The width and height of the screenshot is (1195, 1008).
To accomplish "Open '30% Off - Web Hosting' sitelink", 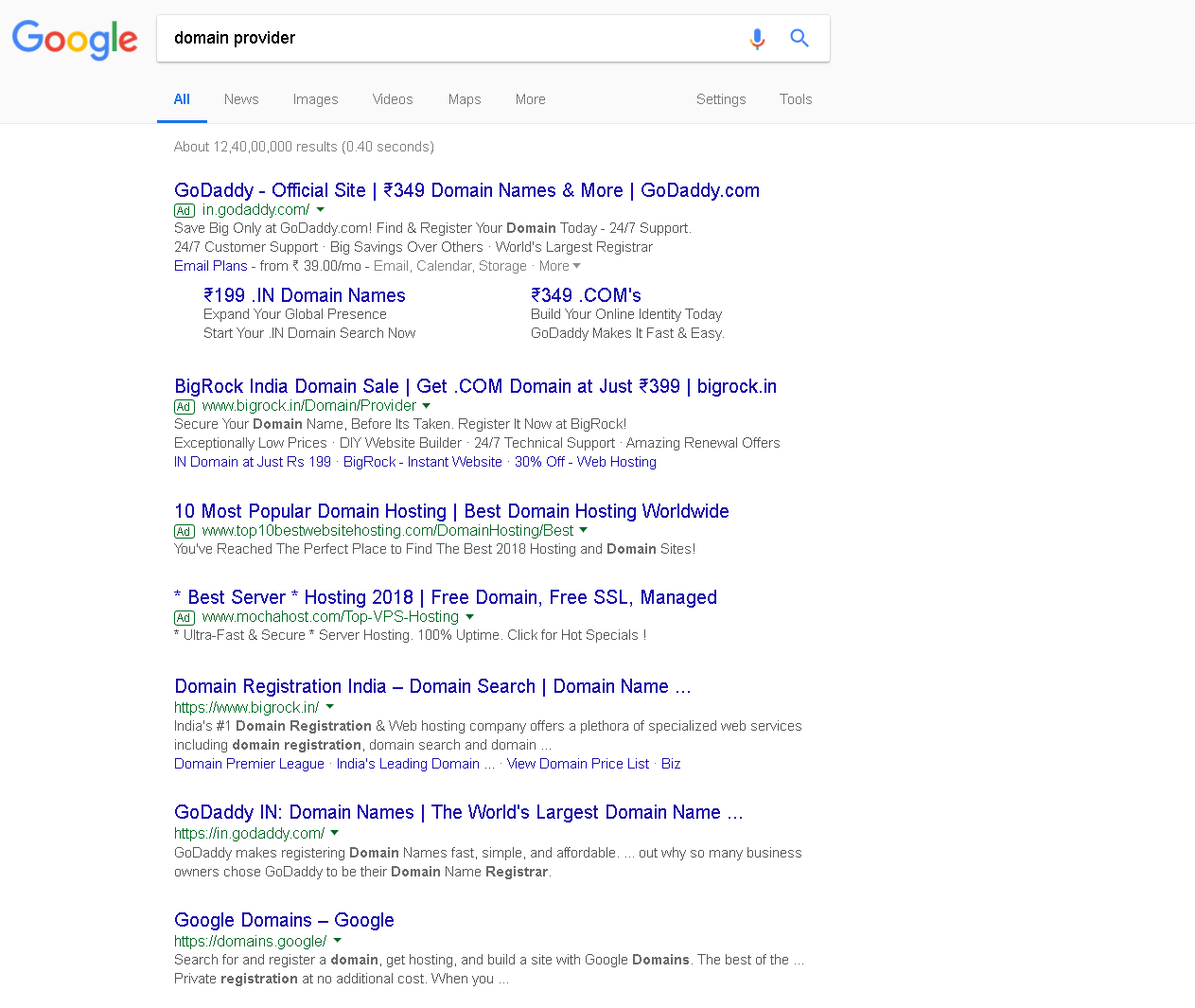I will pos(586,462).
